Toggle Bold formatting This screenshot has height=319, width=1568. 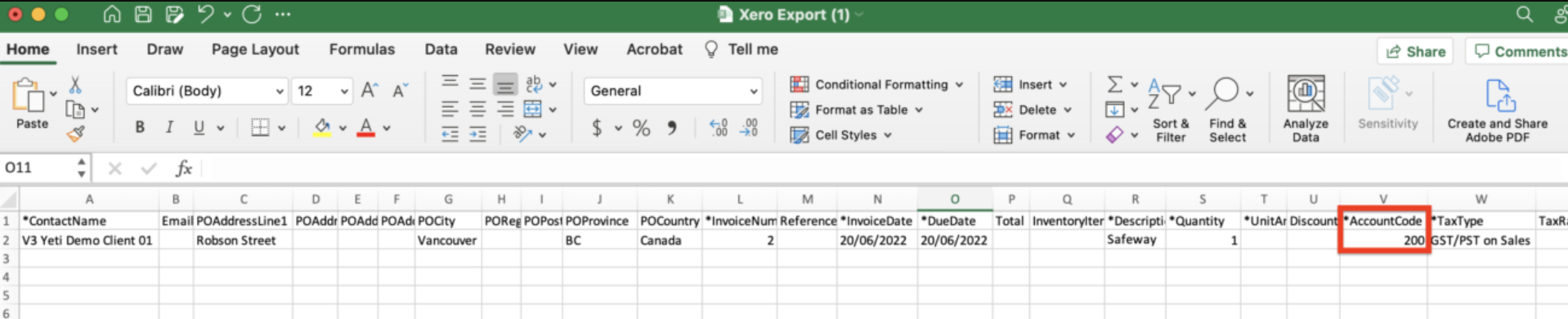[x=140, y=128]
